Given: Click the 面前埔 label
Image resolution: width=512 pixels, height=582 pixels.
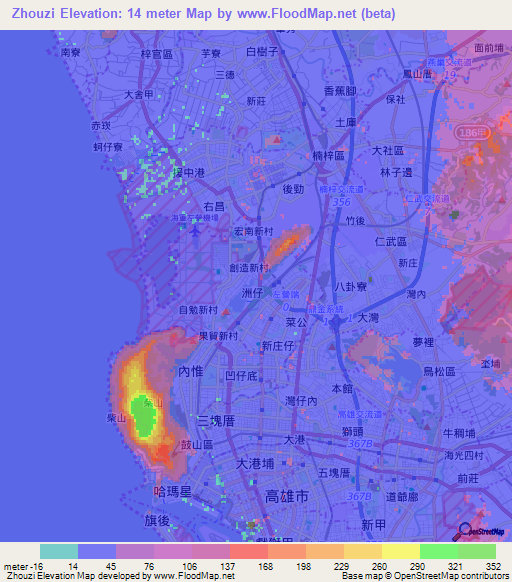Looking at the screenshot, I should tap(489, 48).
